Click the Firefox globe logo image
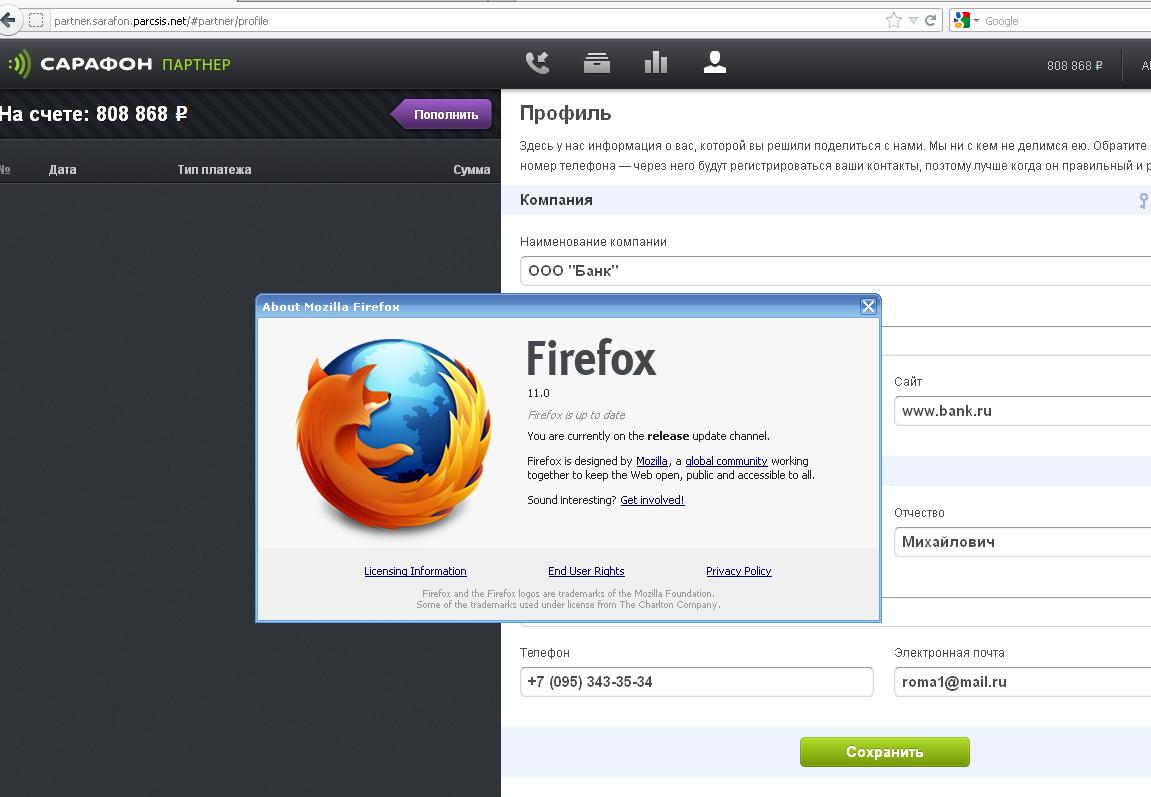This screenshot has width=1151, height=797. [x=394, y=434]
